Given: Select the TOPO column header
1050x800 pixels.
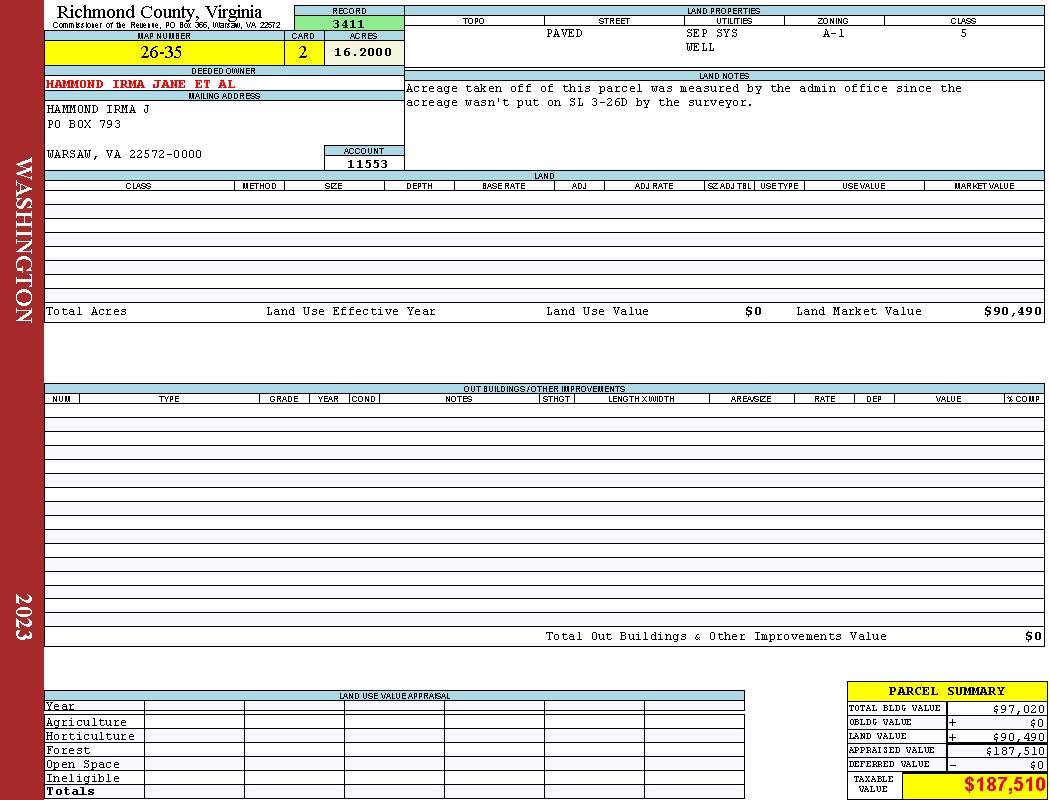Looking at the screenshot, I should [x=473, y=21].
